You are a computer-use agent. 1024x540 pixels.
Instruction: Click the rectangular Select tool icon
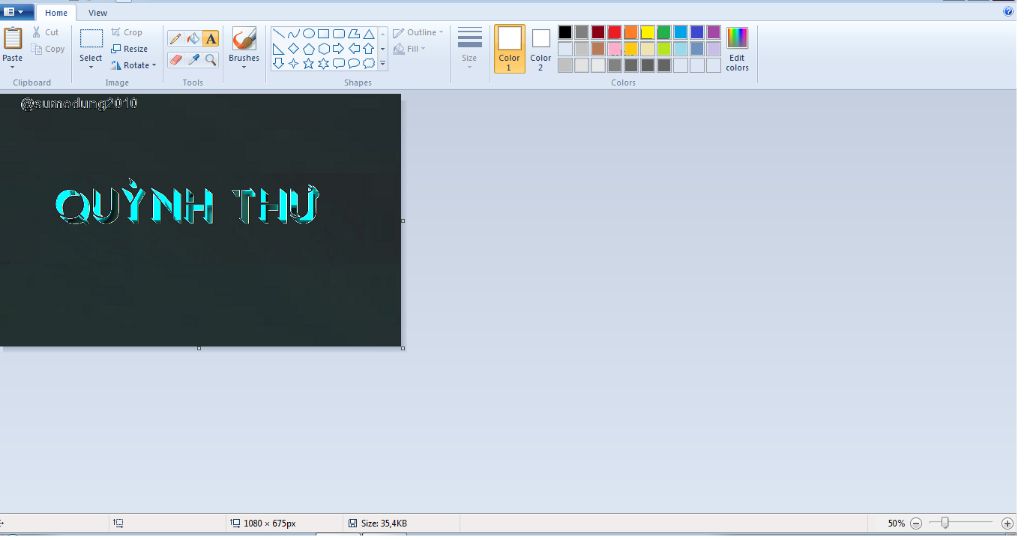[x=91, y=39]
